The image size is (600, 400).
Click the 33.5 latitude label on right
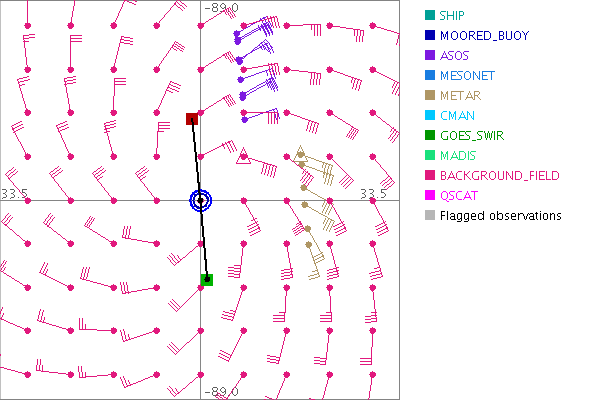pos(372,193)
